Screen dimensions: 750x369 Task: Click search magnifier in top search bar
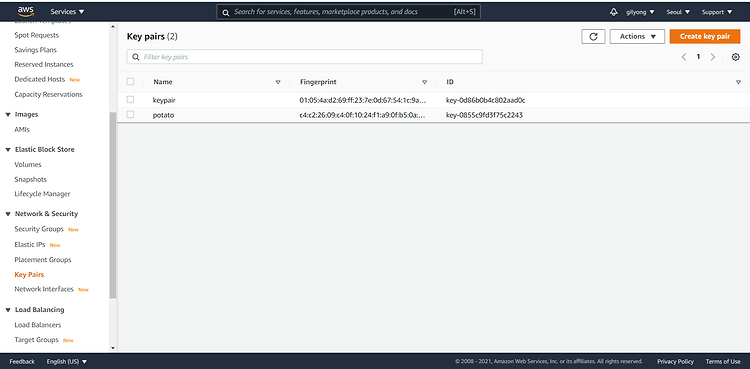click(x=226, y=12)
